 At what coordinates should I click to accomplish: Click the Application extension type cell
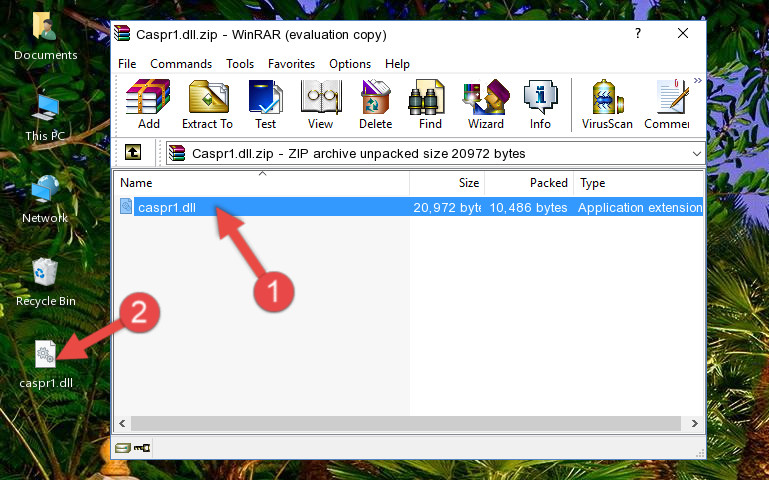click(x=640, y=207)
